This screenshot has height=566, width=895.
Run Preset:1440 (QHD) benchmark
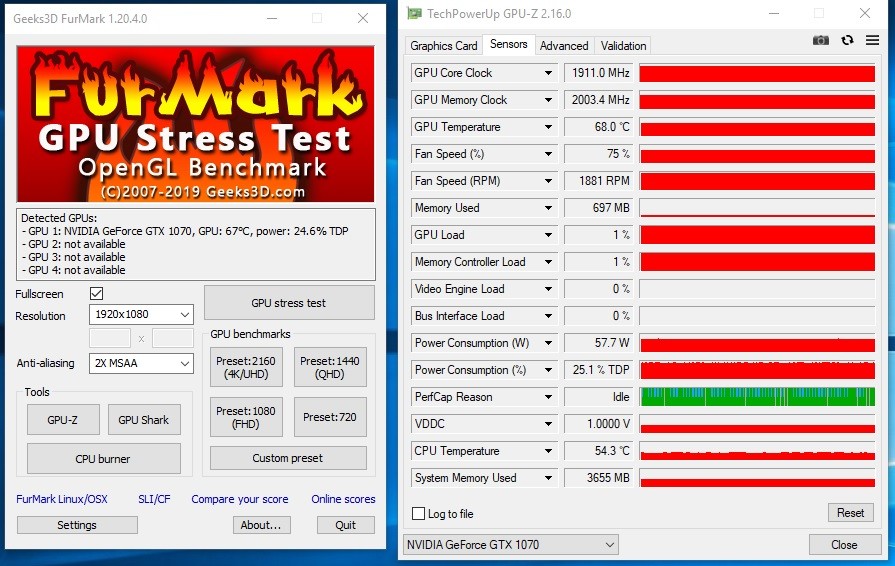coord(330,367)
